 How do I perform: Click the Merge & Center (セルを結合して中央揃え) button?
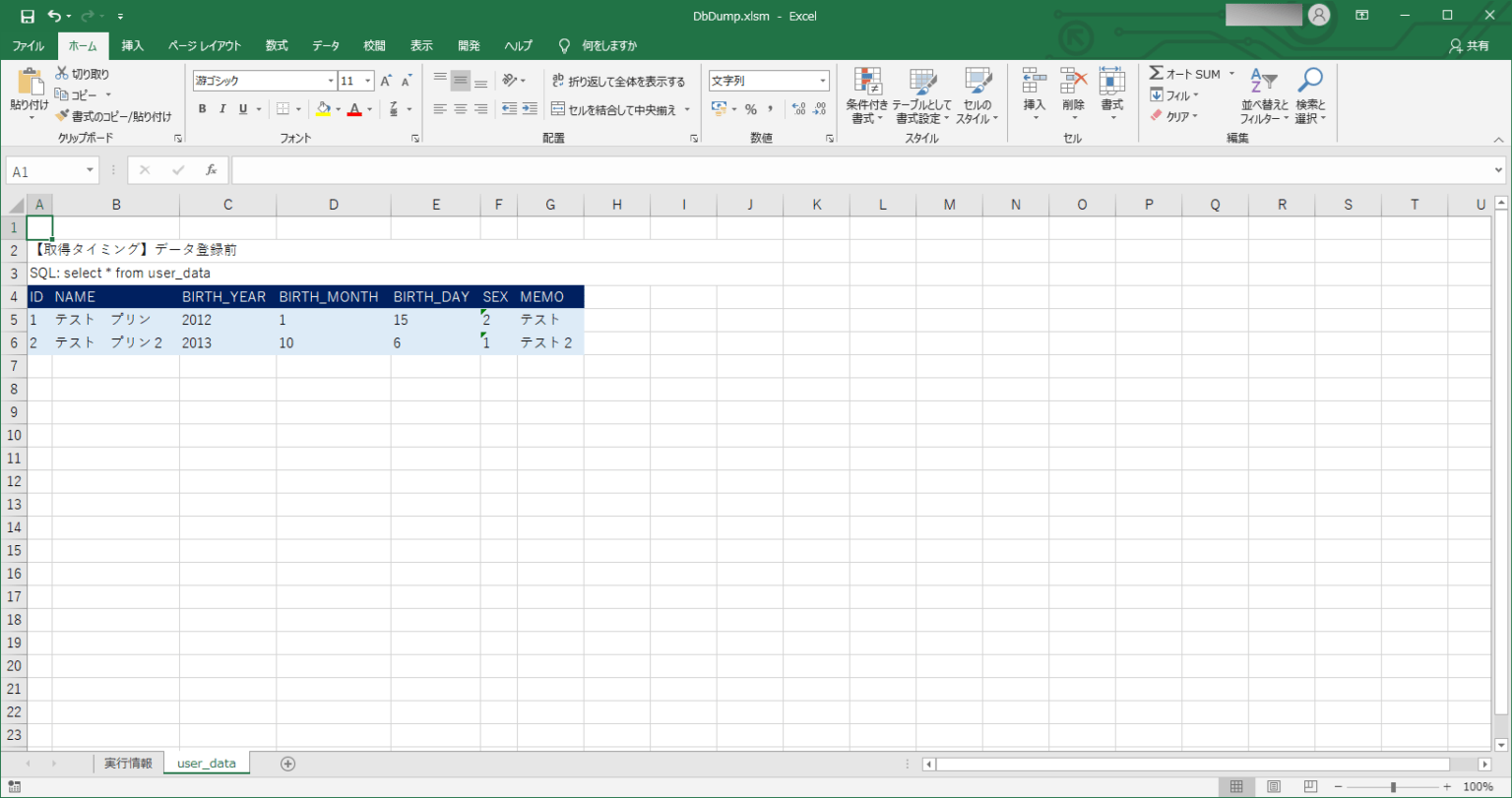614,109
